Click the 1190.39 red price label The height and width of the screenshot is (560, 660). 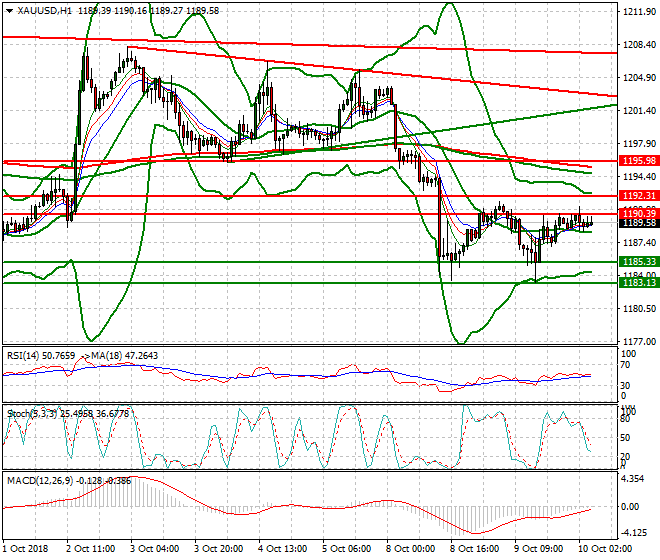[x=639, y=213]
